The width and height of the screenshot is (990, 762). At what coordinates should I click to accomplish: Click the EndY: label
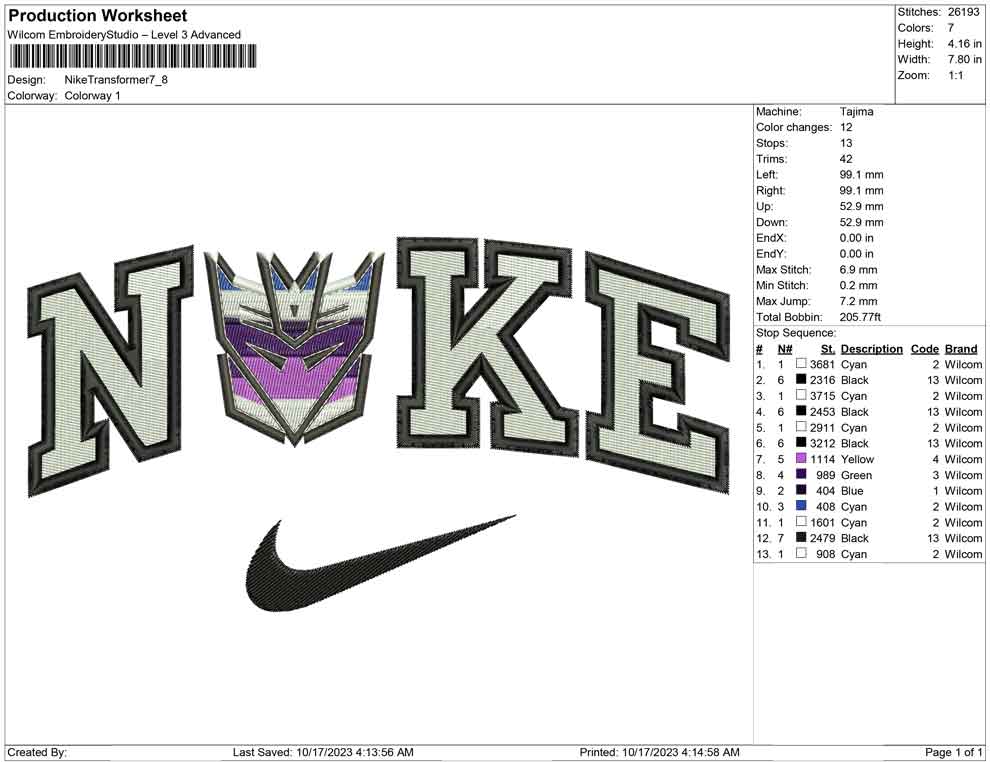click(771, 253)
